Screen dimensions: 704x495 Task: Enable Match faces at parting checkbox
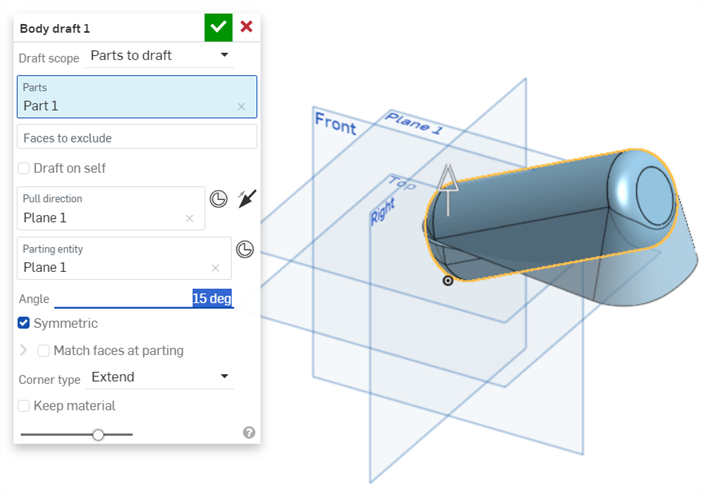pyautogui.click(x=44, y=351)
